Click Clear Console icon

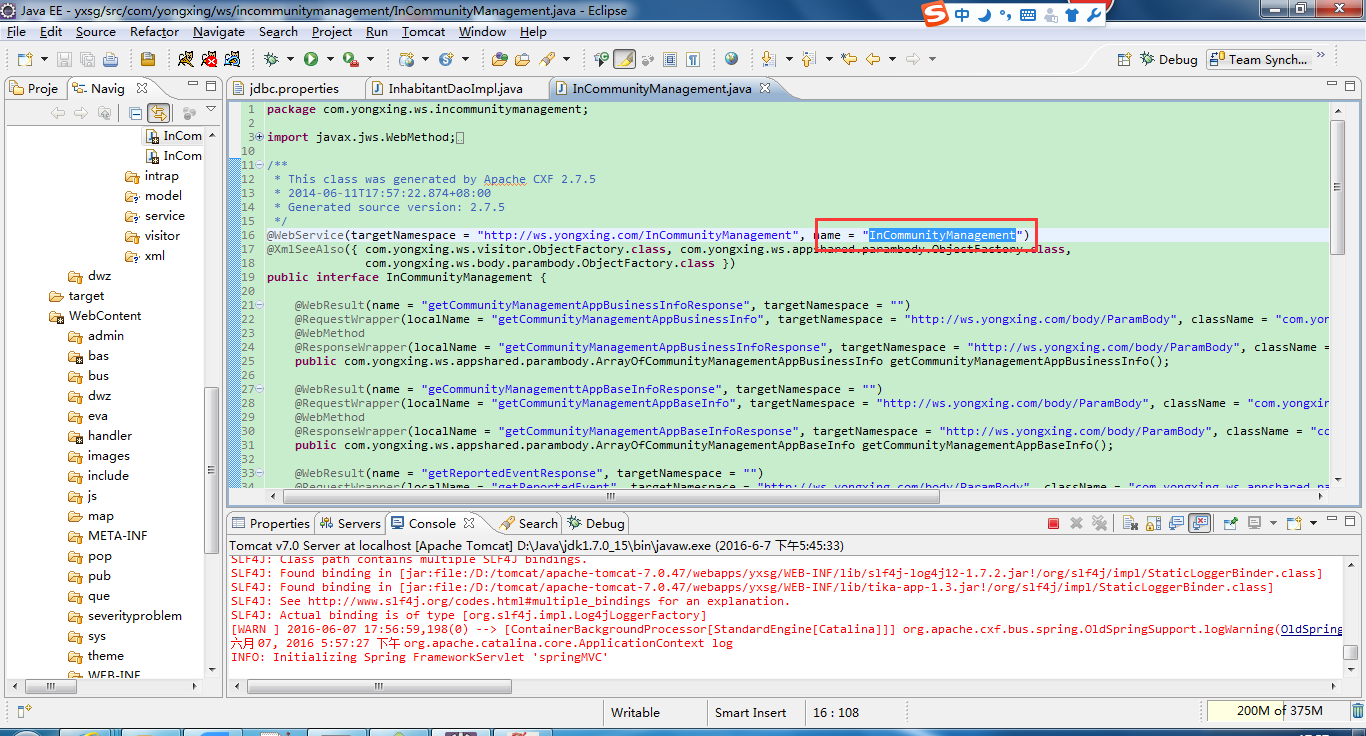[1130, 523]
